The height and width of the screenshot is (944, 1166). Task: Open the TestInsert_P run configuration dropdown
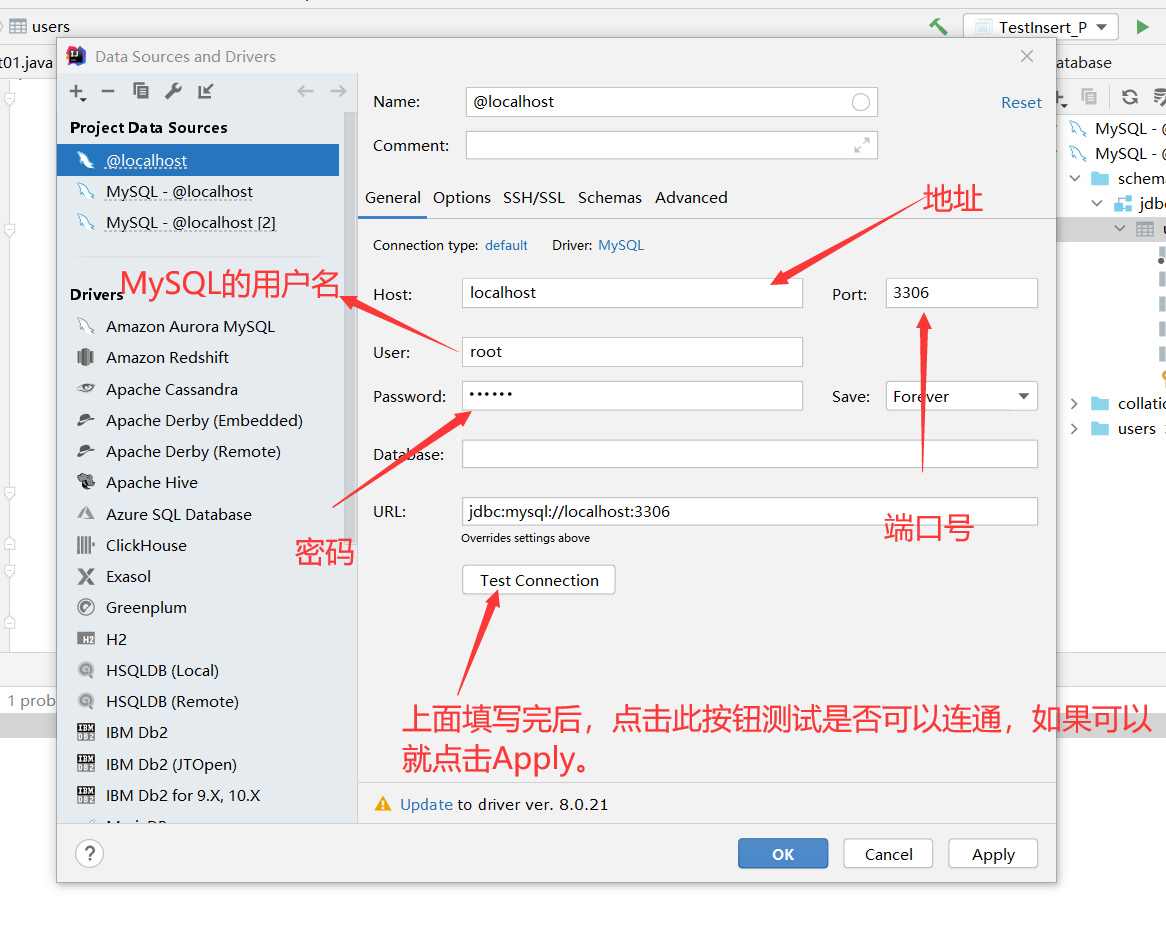pos(1040,28)
